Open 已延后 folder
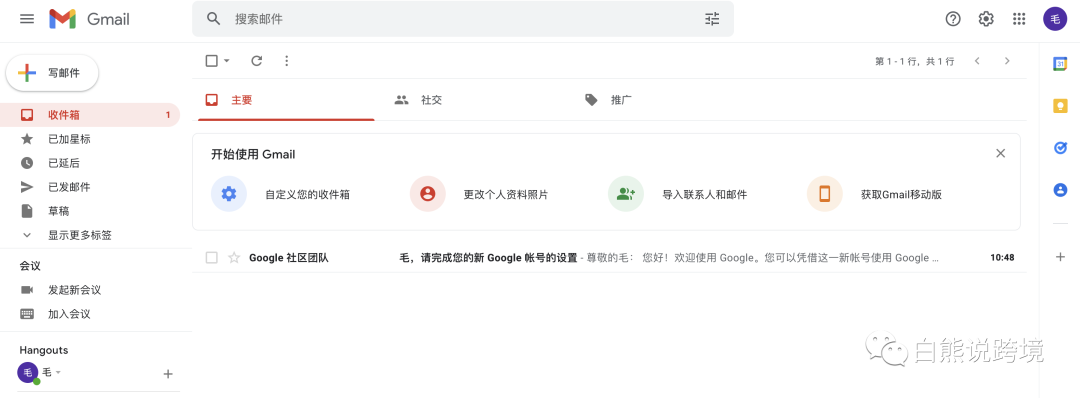1080x398 pixels. point(90,163)
